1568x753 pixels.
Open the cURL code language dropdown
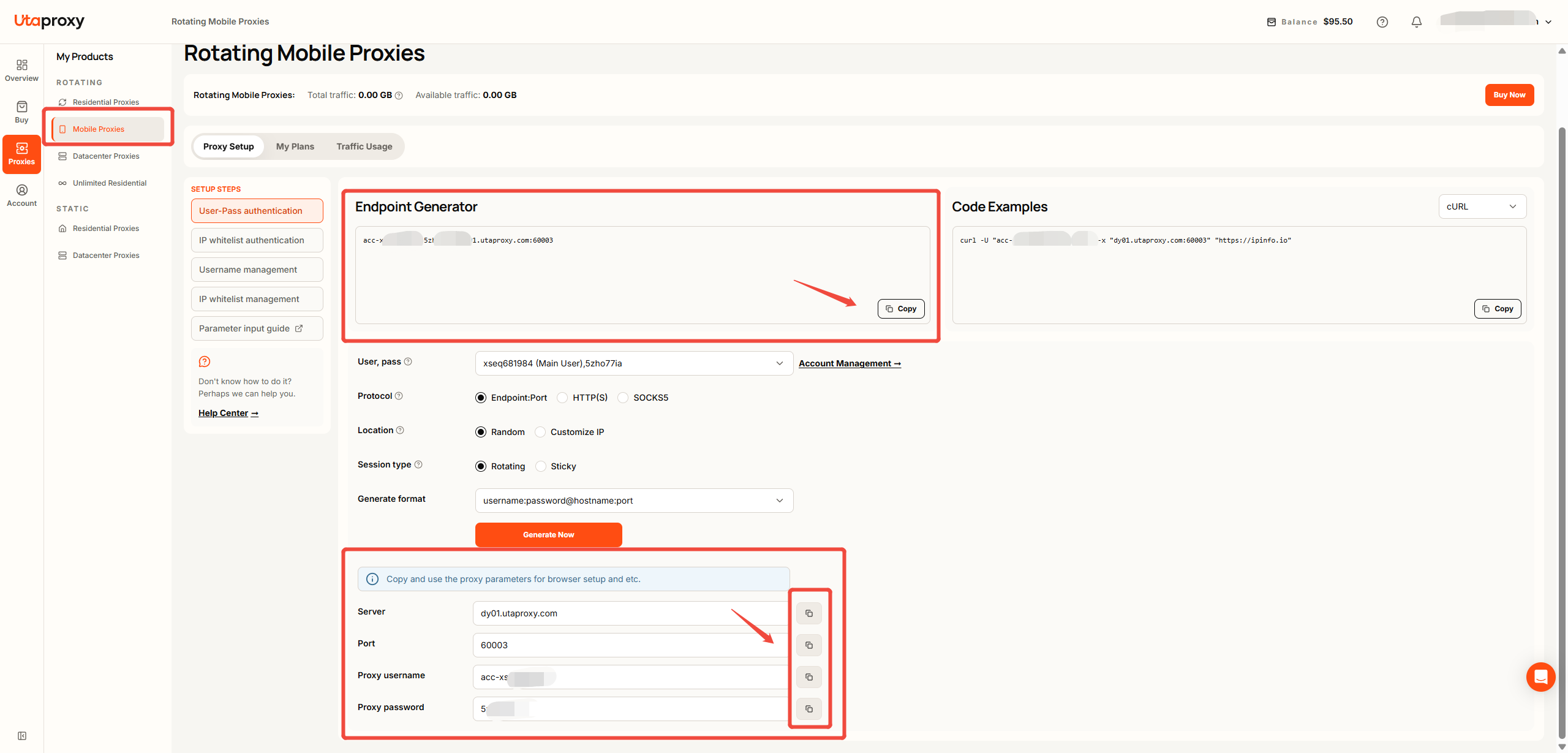[1482, 206]
